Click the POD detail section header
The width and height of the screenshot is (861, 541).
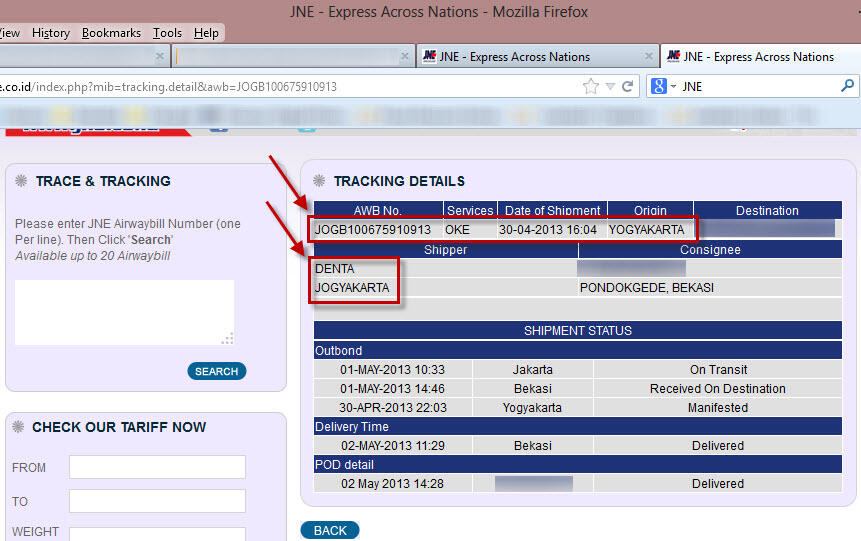click(x=578, y=465)
